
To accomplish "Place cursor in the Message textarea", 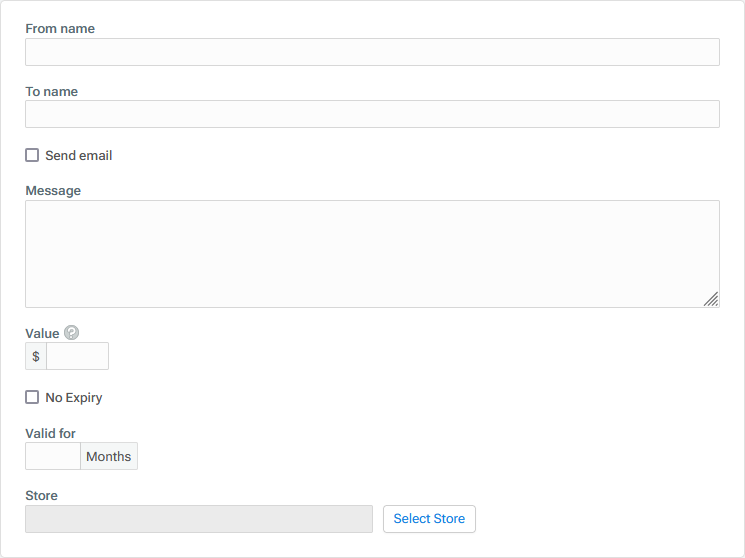I will [x=372, y=254].
